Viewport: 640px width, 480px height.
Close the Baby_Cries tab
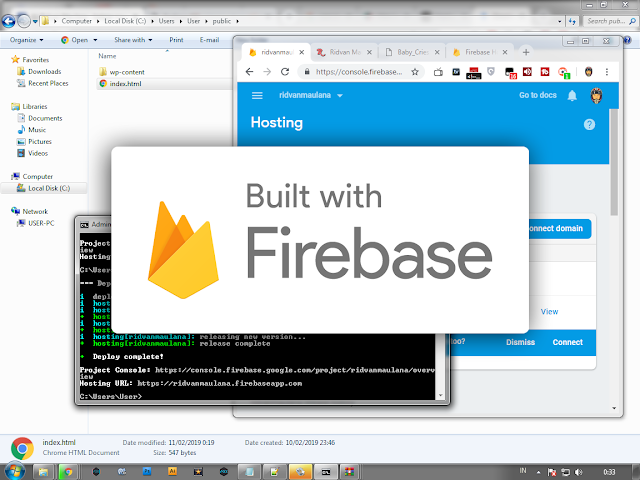click(x=437, y=52)
